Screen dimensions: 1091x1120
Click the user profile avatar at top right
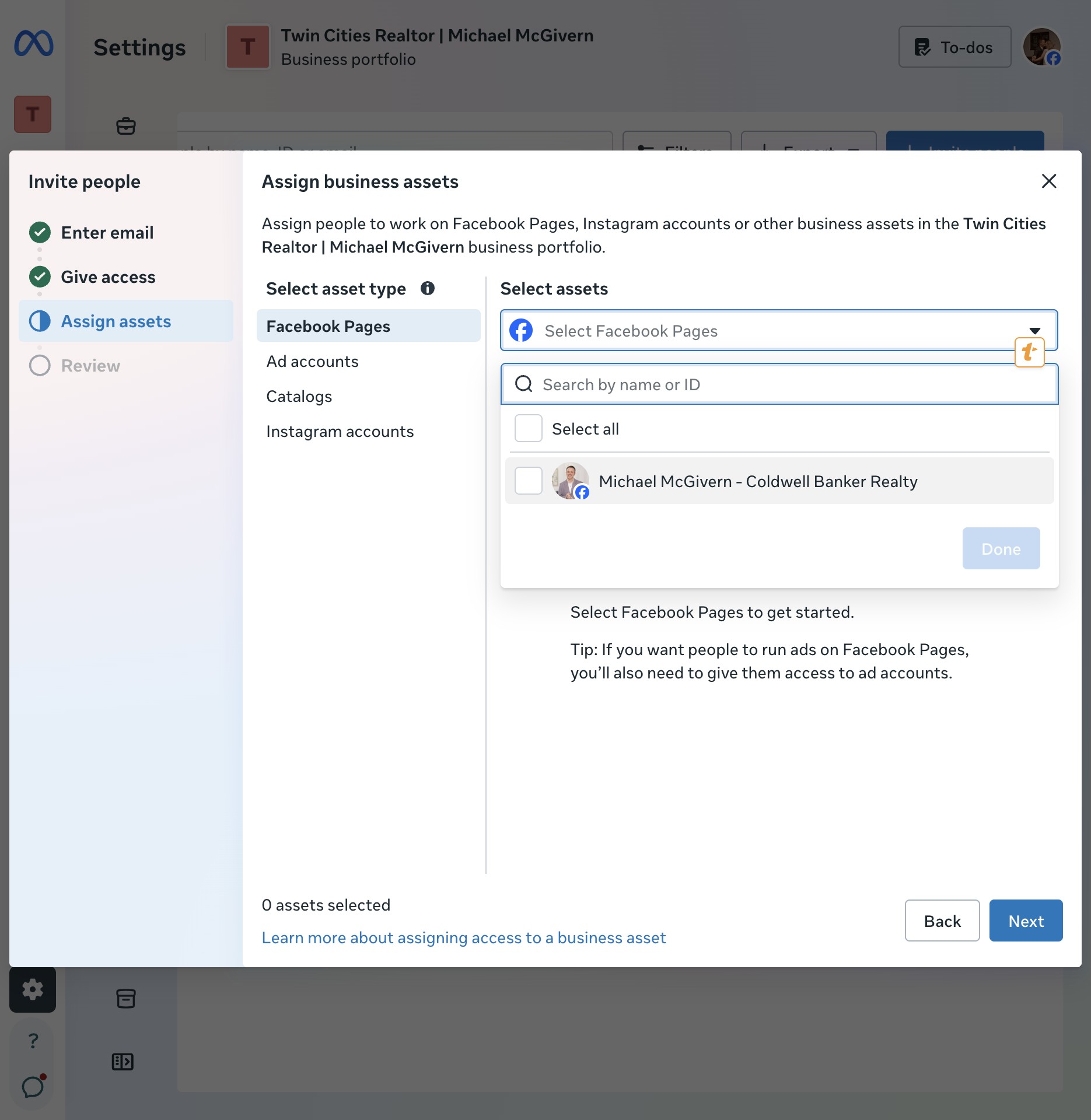click(1042, 47)
